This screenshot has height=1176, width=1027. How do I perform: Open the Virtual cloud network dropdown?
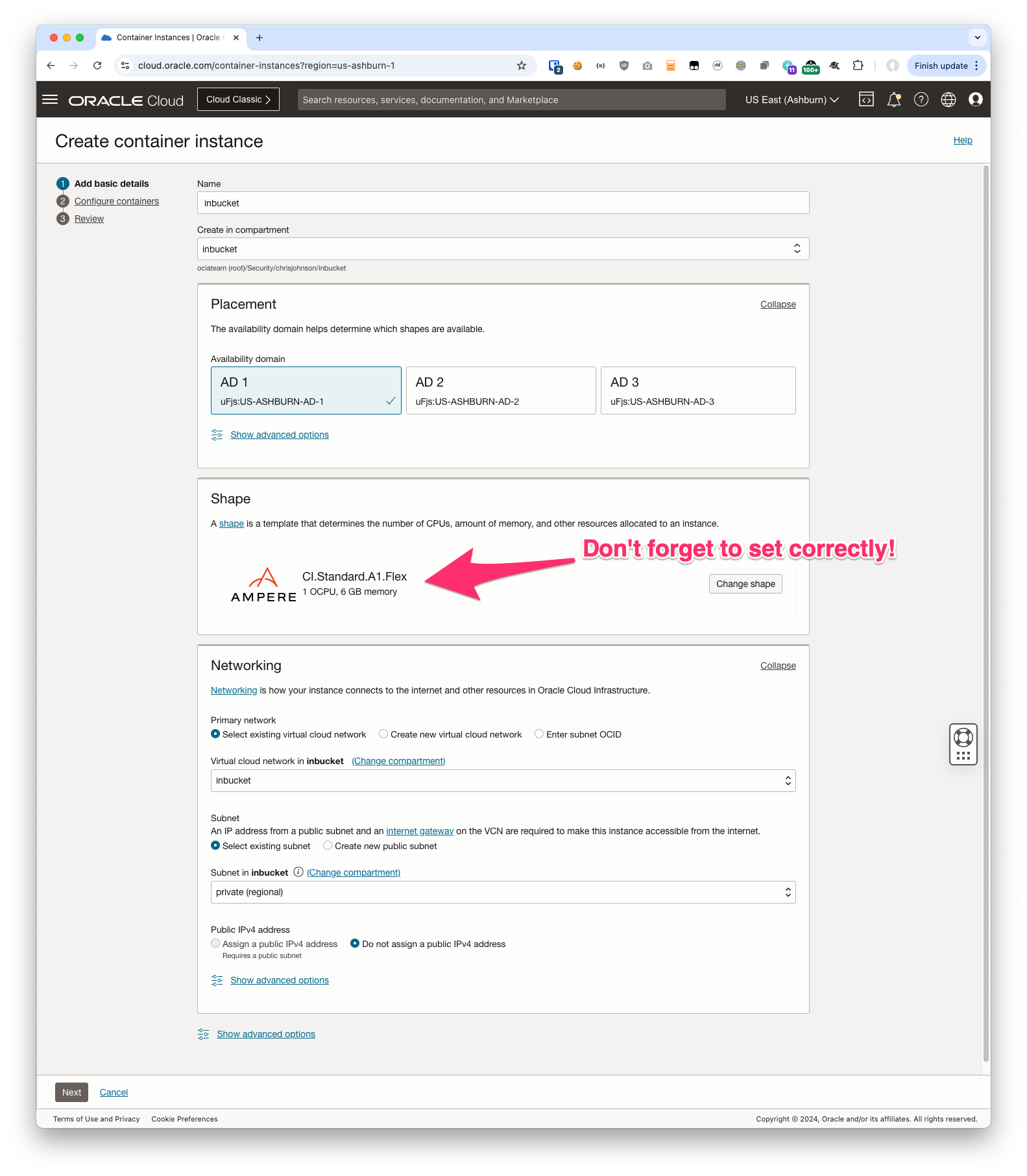503,781
